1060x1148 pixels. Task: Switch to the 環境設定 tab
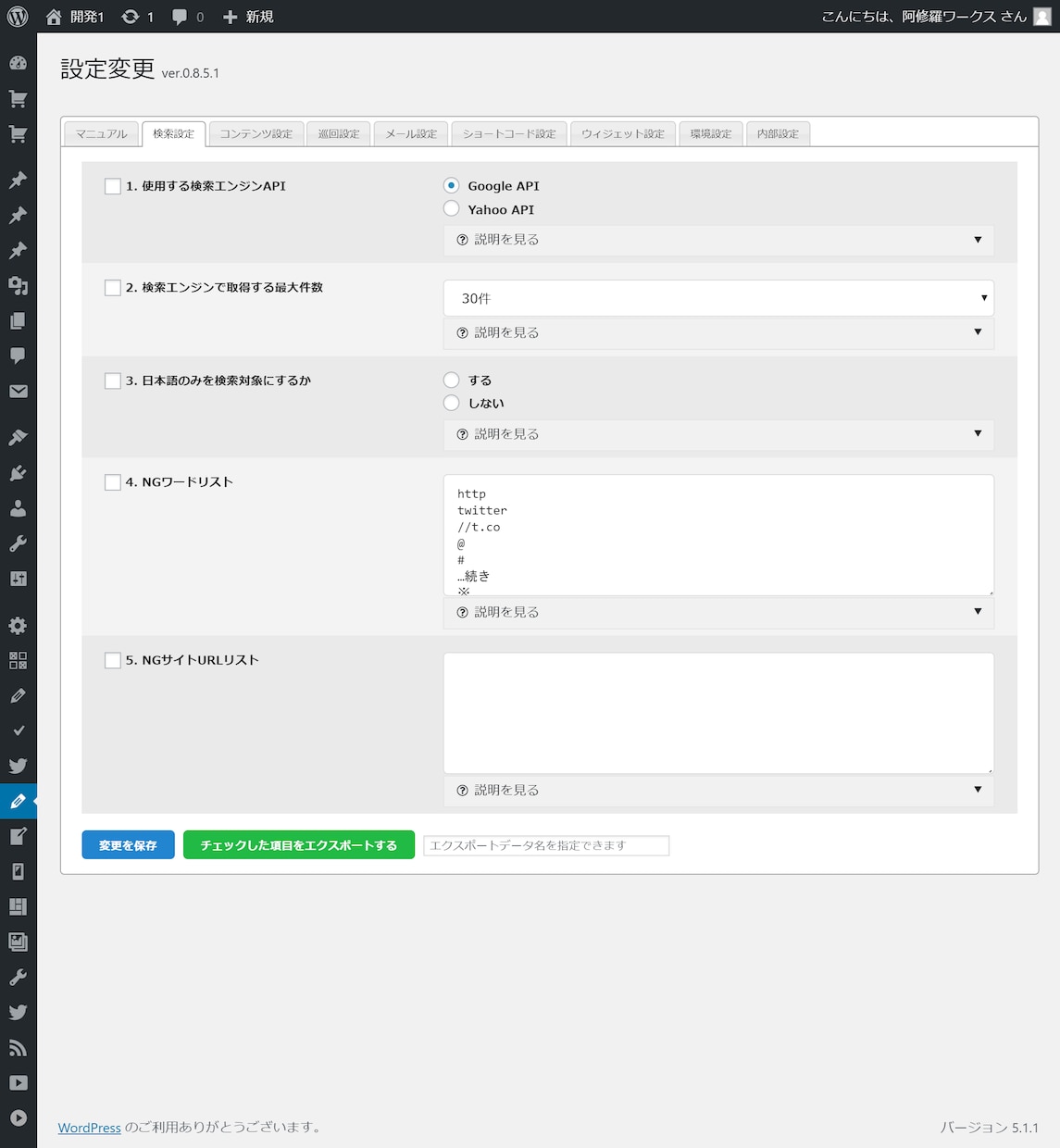[711, 133]
